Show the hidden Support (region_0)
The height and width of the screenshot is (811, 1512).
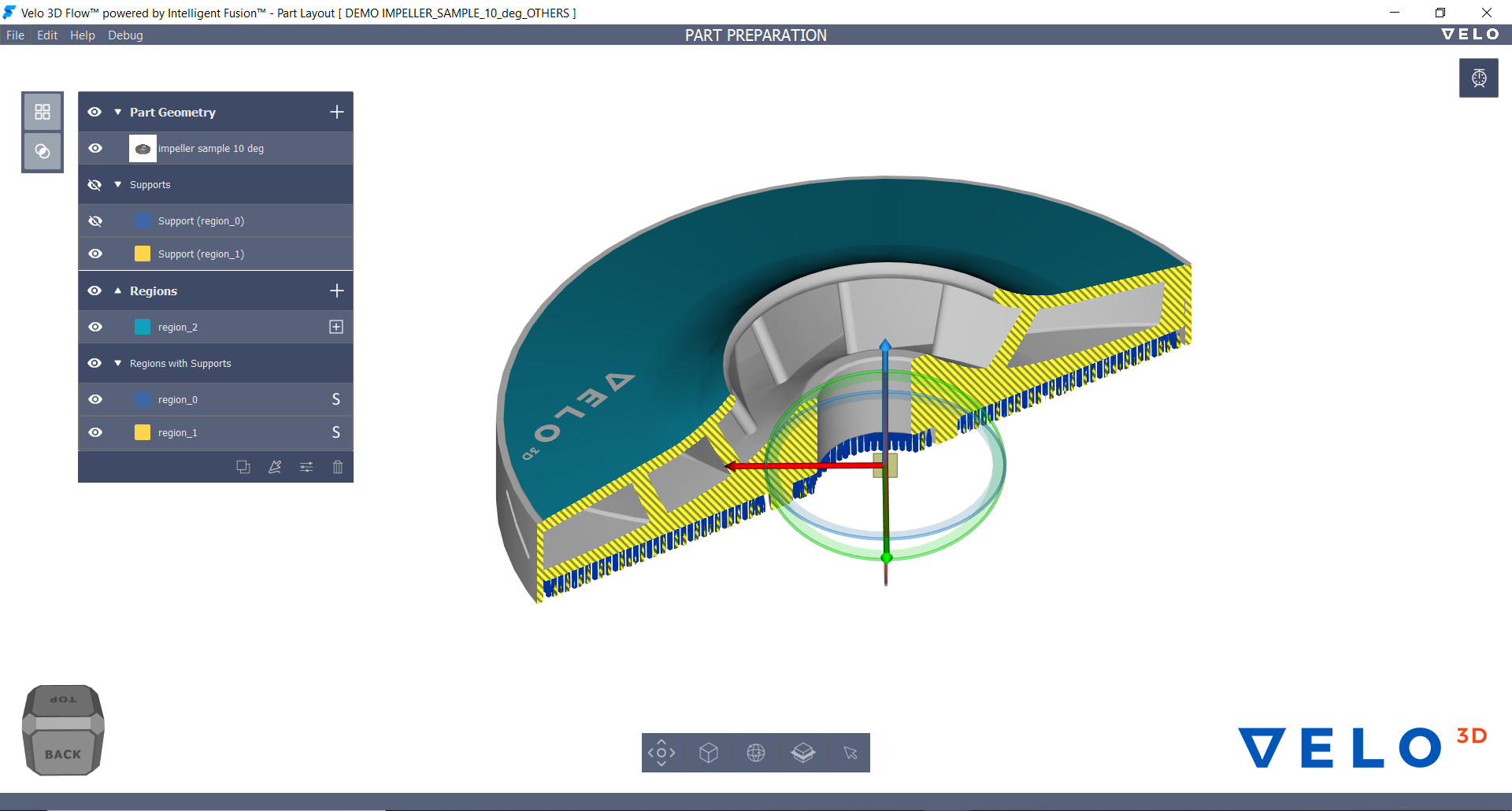(95, 220)
